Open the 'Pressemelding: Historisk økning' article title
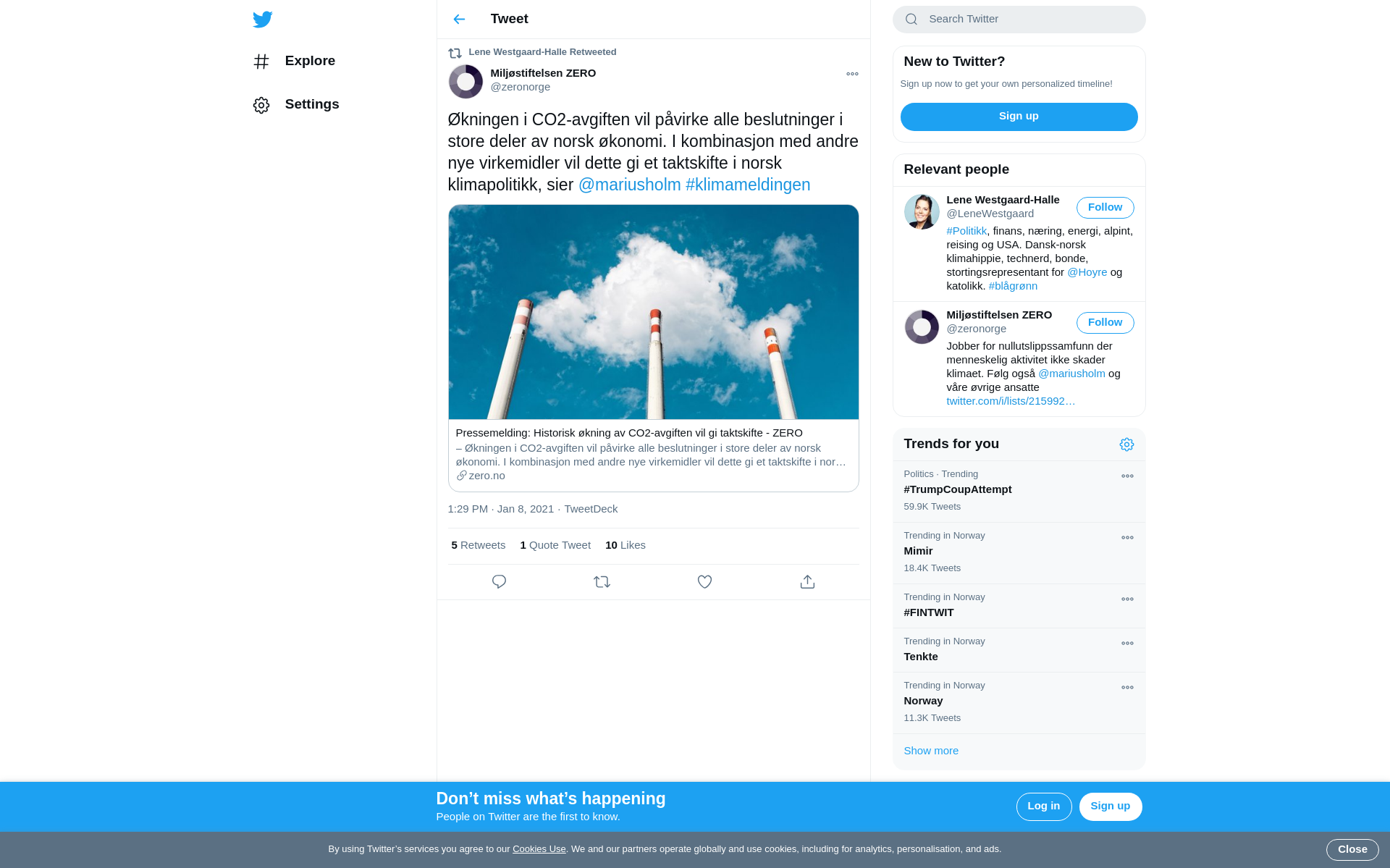This screenshot has width=1390, height=868. (x=629, y=433)
